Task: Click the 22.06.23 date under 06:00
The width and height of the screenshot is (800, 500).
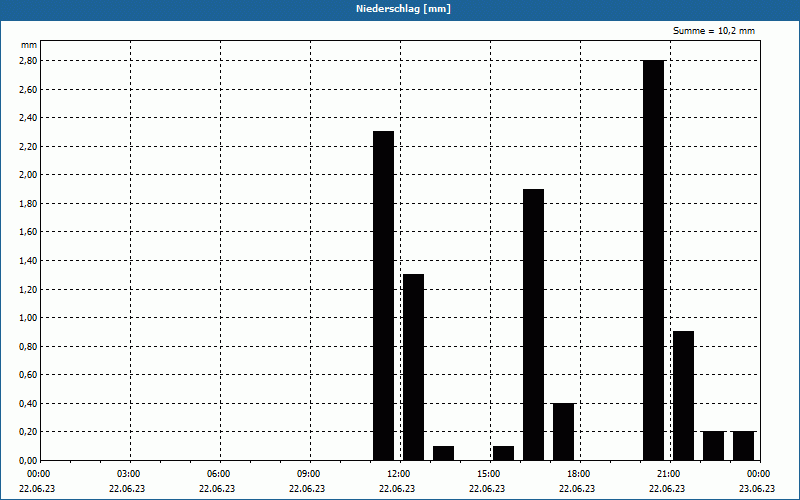Action: 217,488
